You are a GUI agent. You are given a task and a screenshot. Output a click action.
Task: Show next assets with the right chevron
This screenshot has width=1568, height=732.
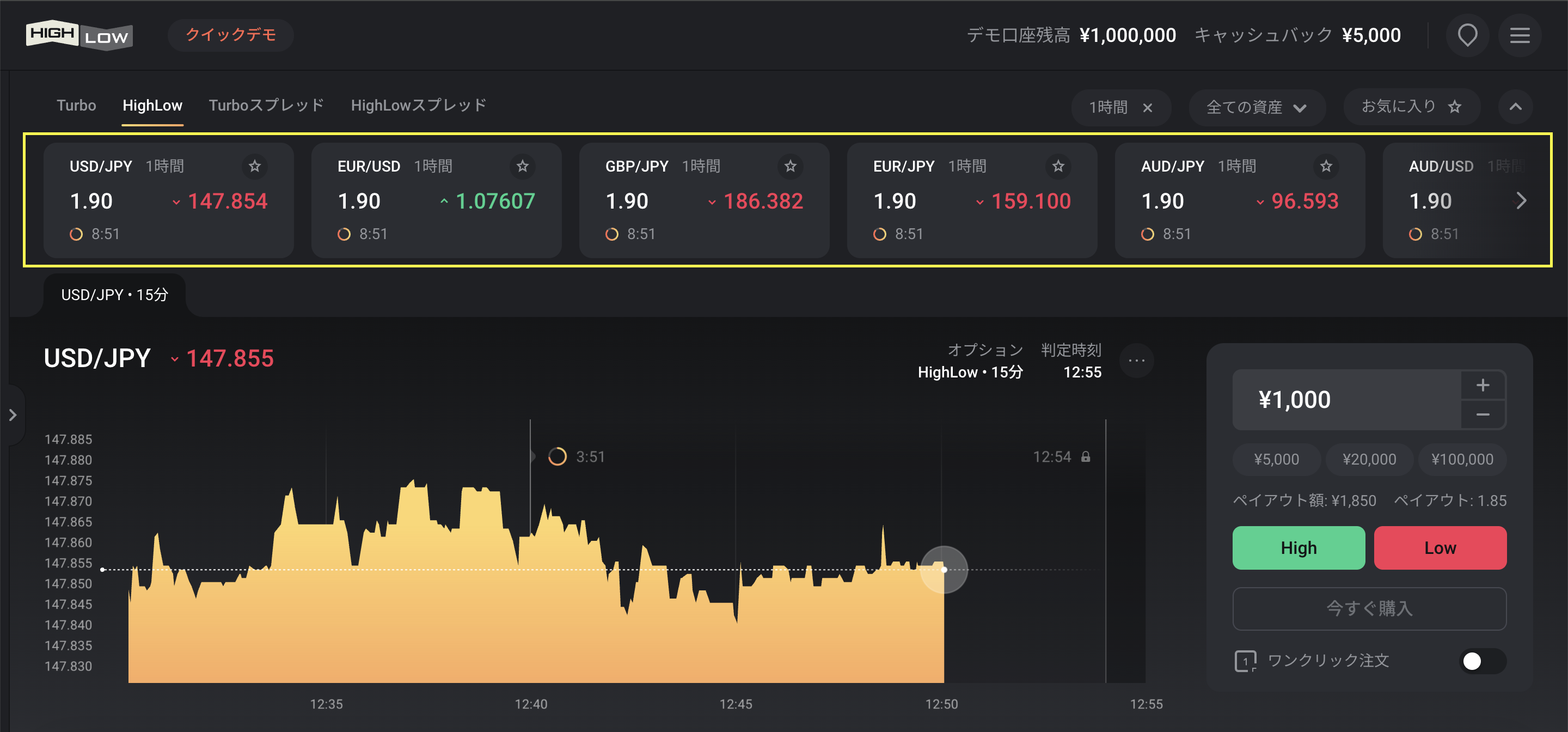point(1521,201)
